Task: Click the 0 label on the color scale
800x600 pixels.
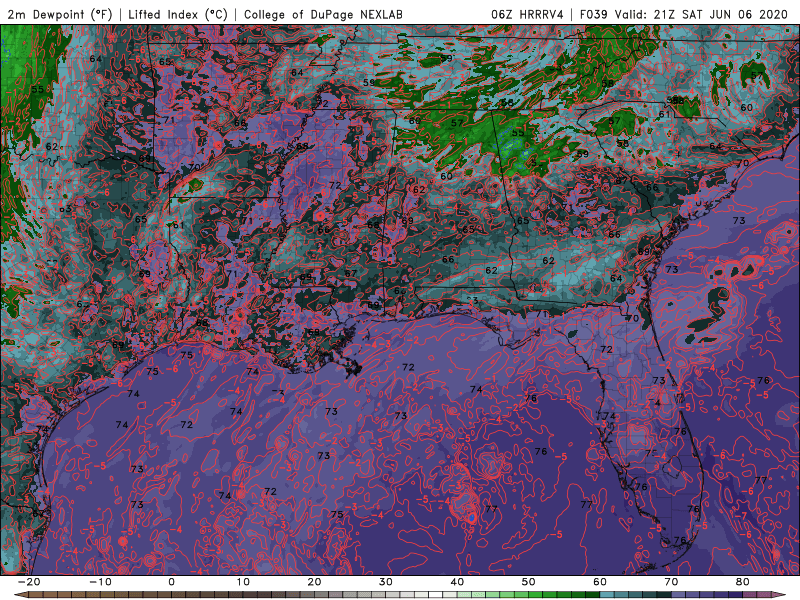Action: [171, 582]
